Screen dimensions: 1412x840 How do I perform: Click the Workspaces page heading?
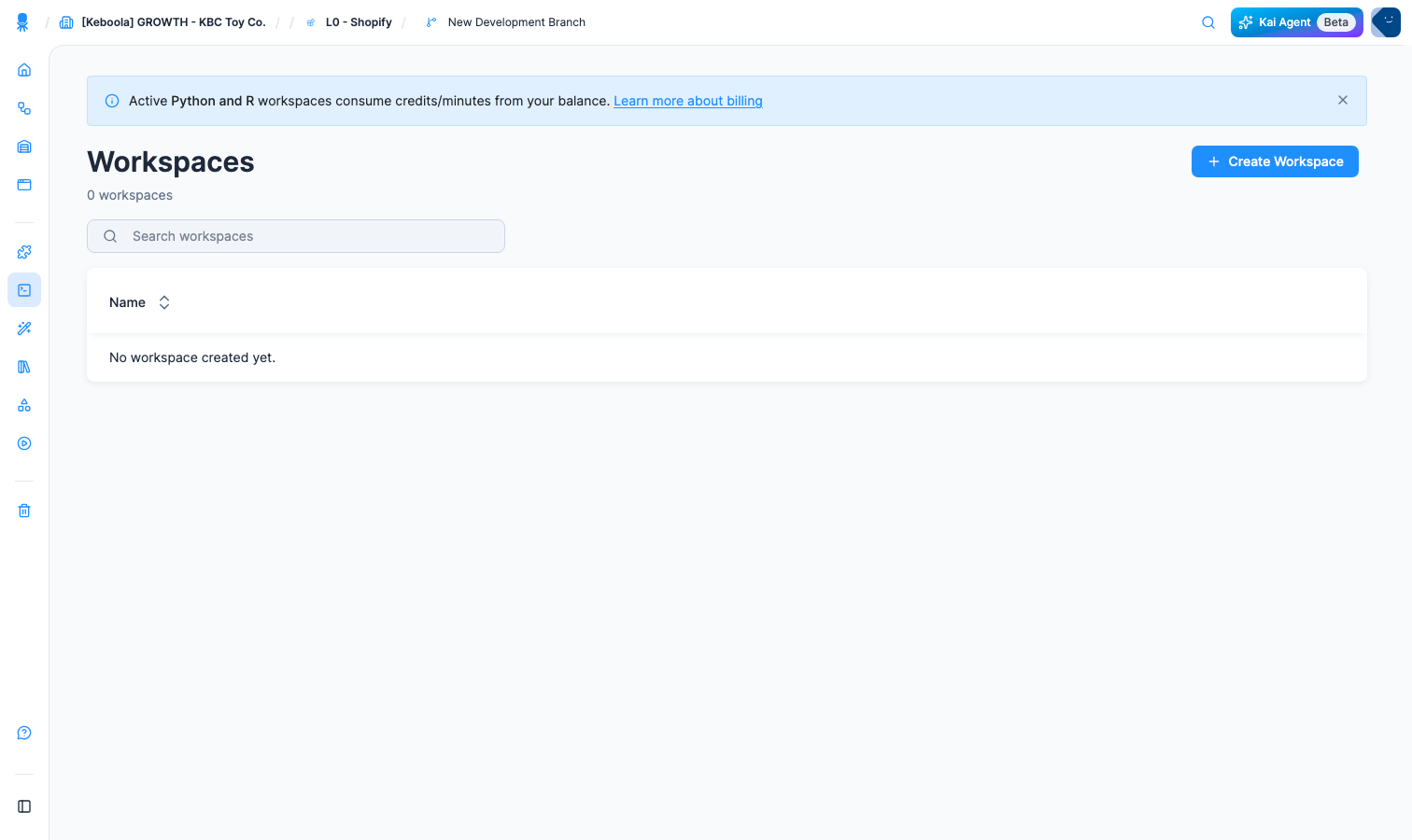[171, 161]
